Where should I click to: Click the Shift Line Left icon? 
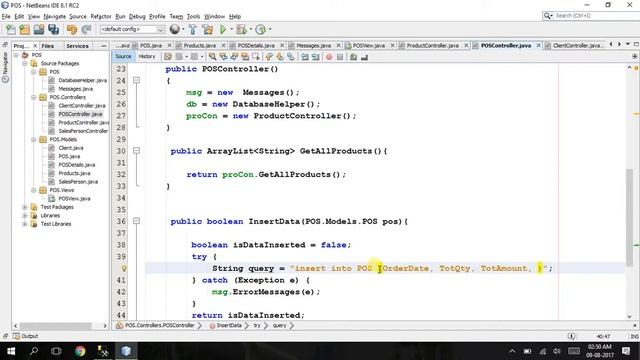(304, 57)
